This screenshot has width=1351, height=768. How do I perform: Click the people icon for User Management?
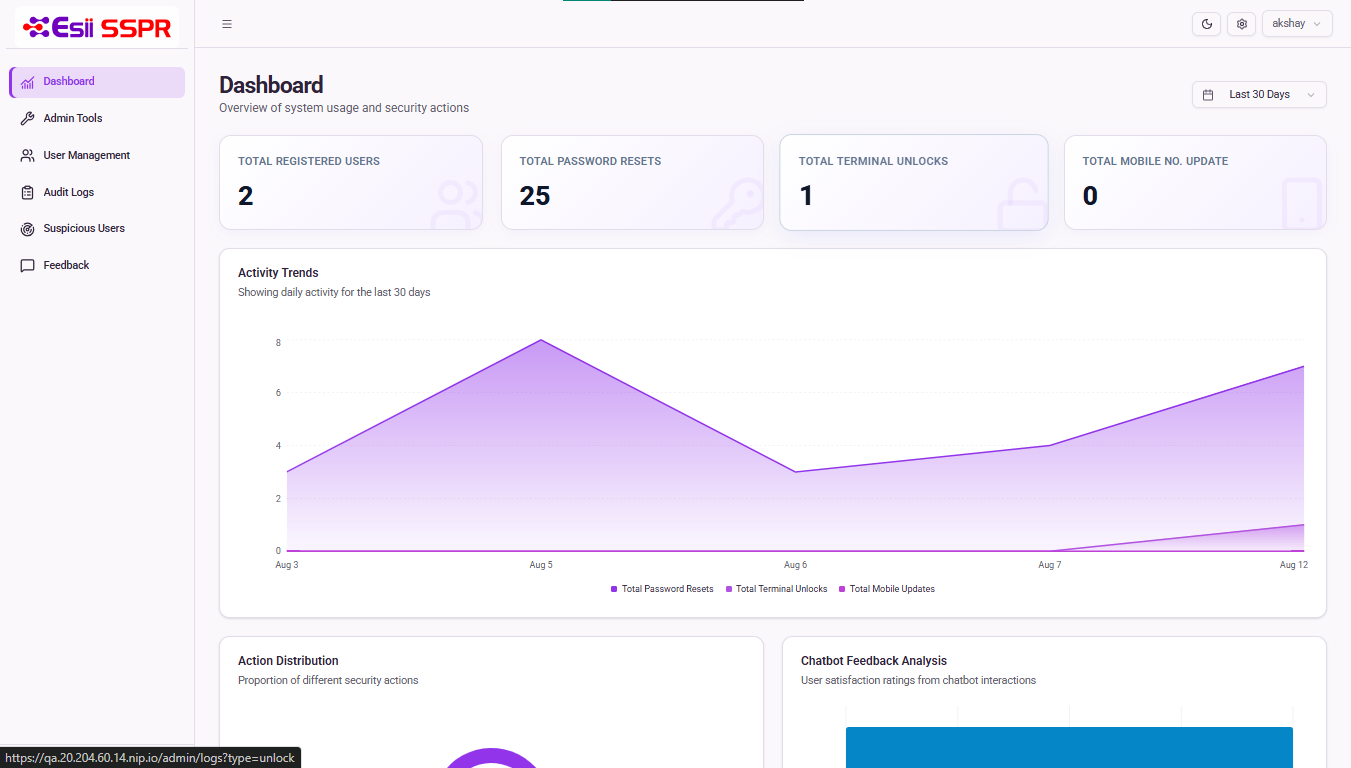27,156
